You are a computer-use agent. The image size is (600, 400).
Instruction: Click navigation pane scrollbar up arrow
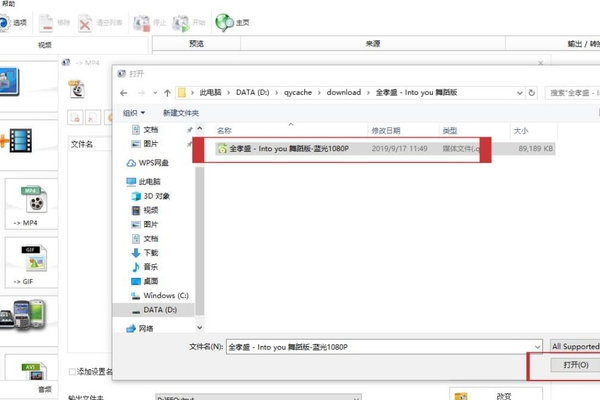tap(199, 129)
